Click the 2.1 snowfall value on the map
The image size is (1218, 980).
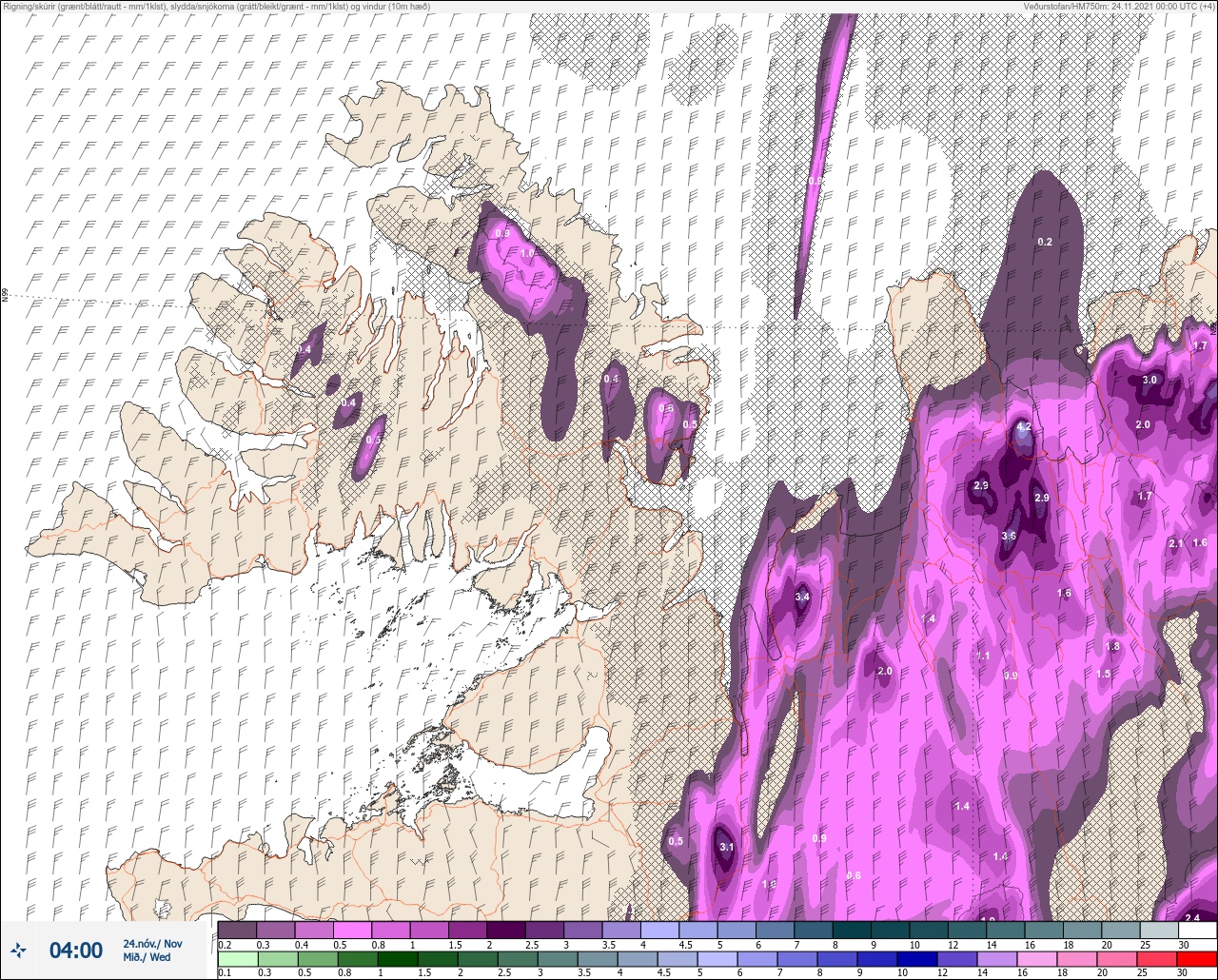(x=1176, y=543)
